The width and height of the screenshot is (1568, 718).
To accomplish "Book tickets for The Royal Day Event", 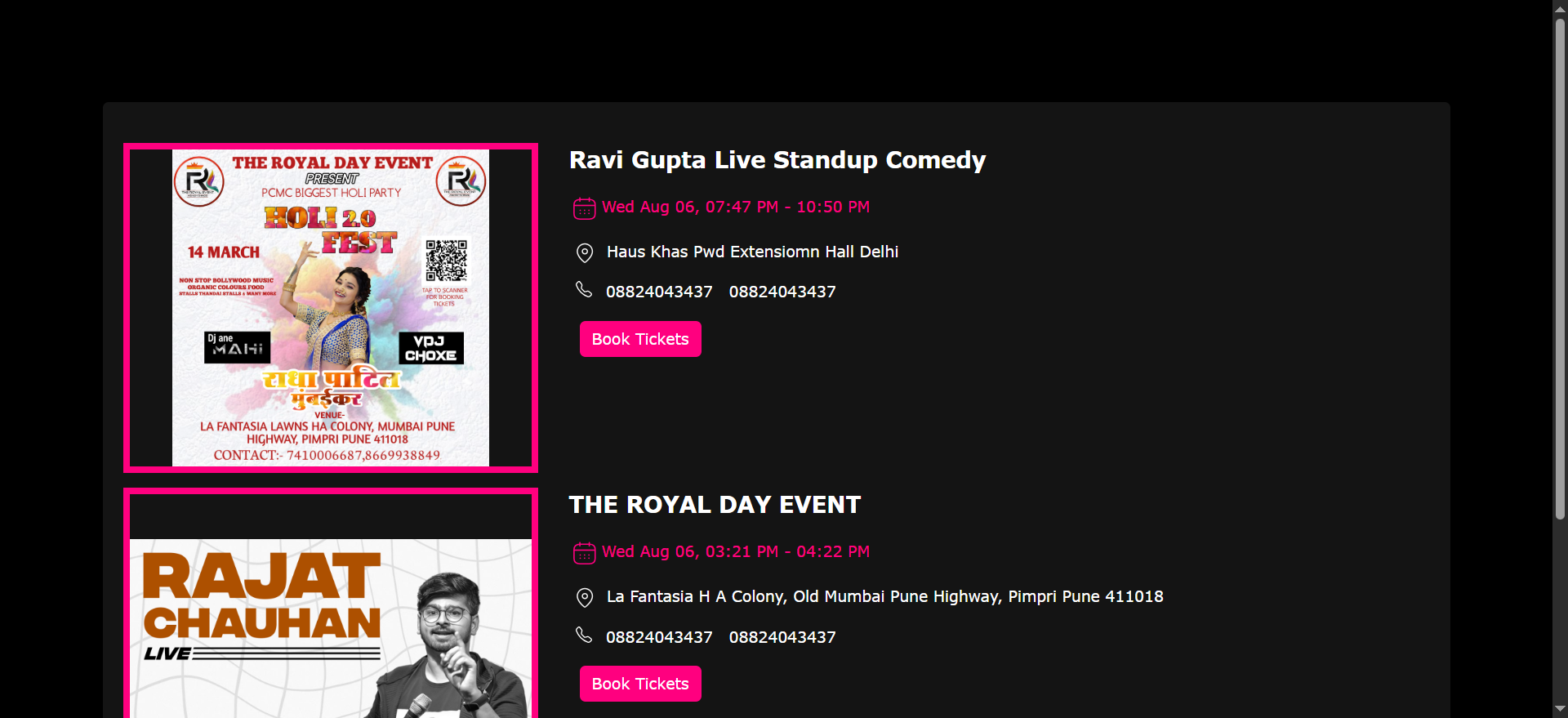I will click(x=640, y=684).
